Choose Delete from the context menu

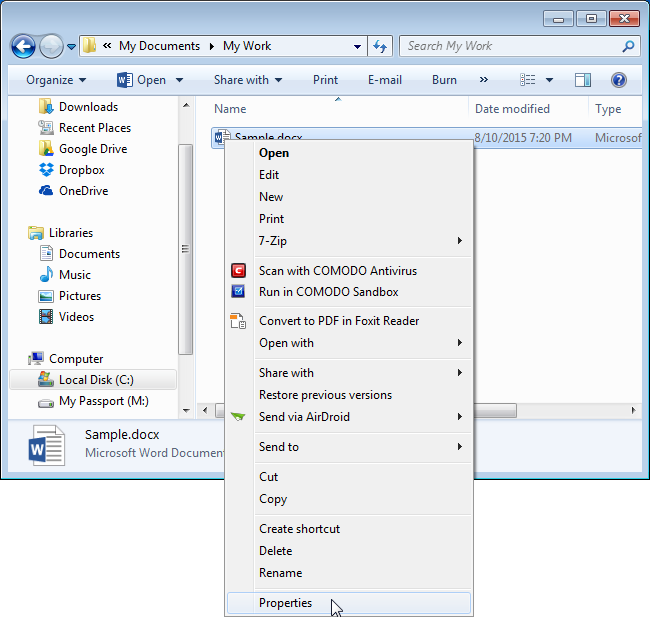click(x=348, y=551)
